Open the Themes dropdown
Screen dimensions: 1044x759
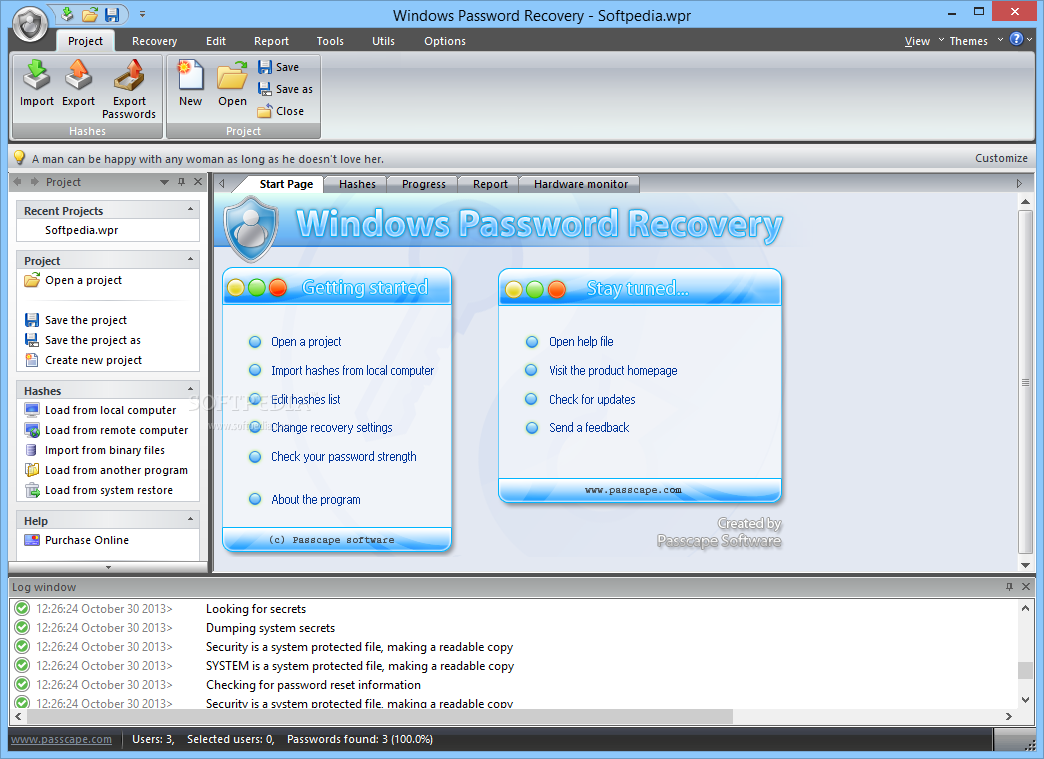[975, 41]
